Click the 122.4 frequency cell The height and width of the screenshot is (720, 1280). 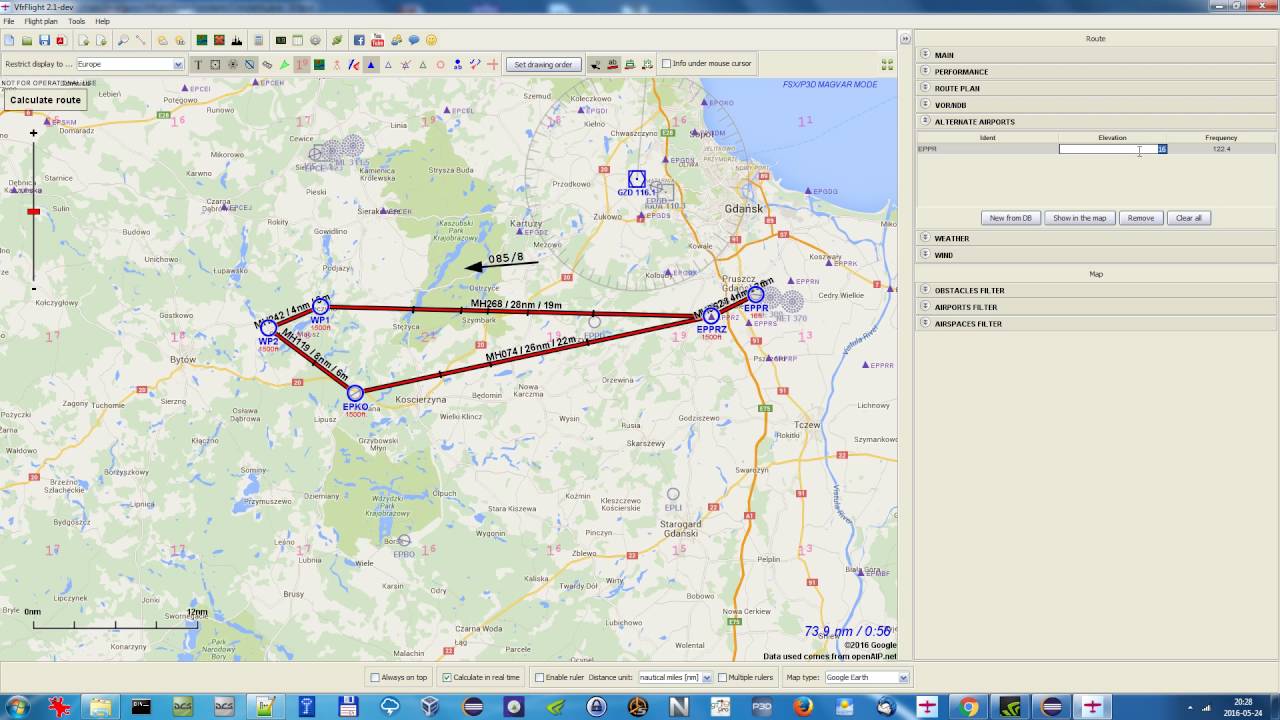click(1221, 149)
